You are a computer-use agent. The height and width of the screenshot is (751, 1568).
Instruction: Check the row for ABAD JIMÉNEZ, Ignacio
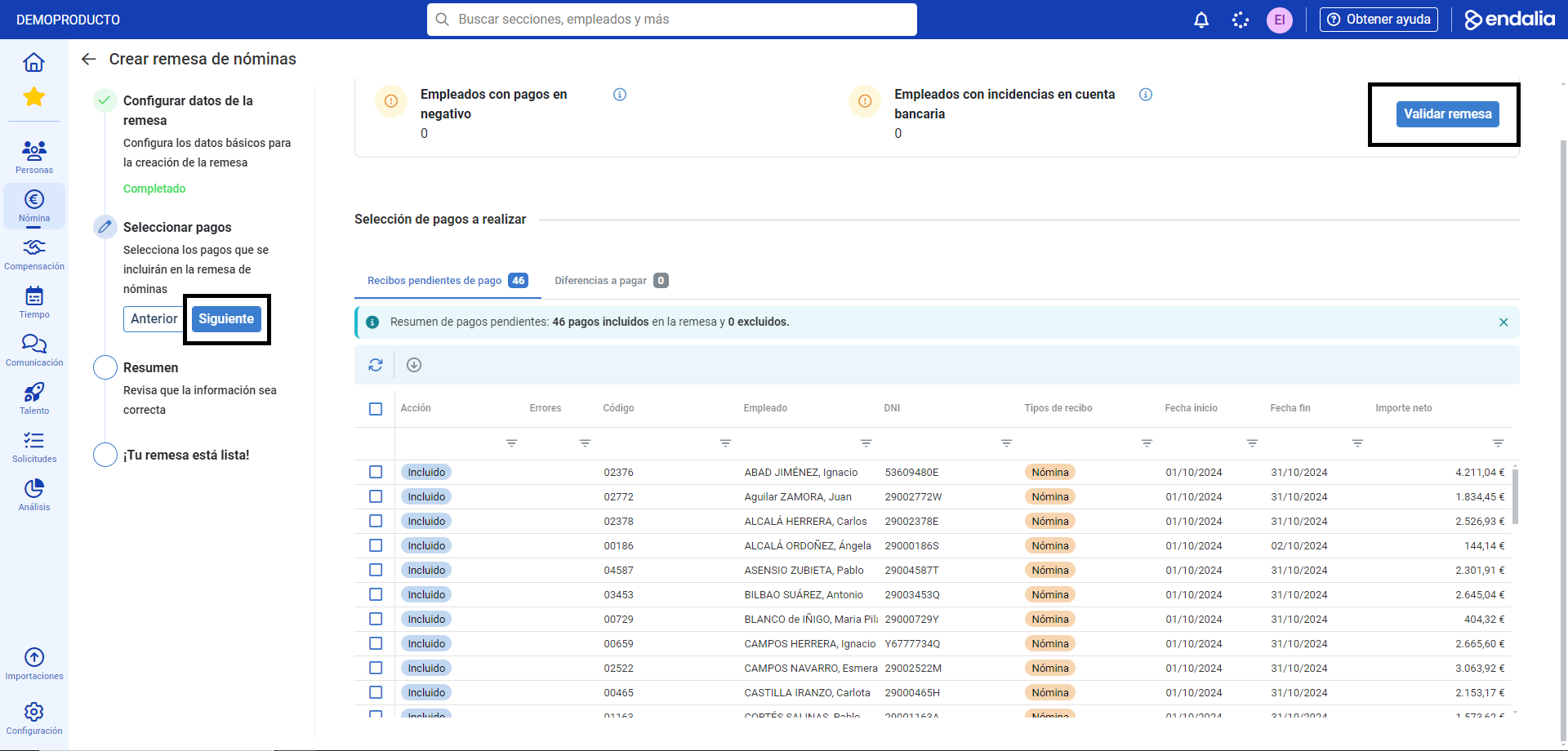click(x=376, y=472)
